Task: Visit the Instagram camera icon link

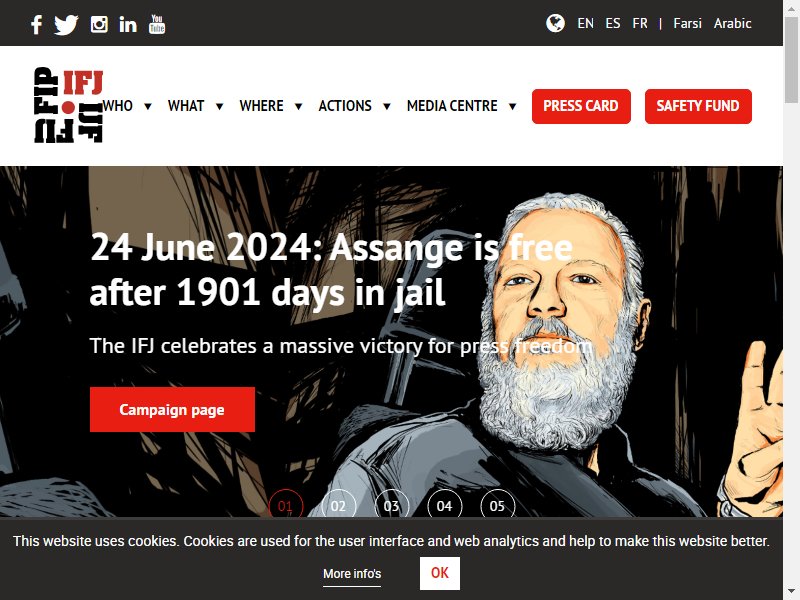Action: click(x=99, y=24)
